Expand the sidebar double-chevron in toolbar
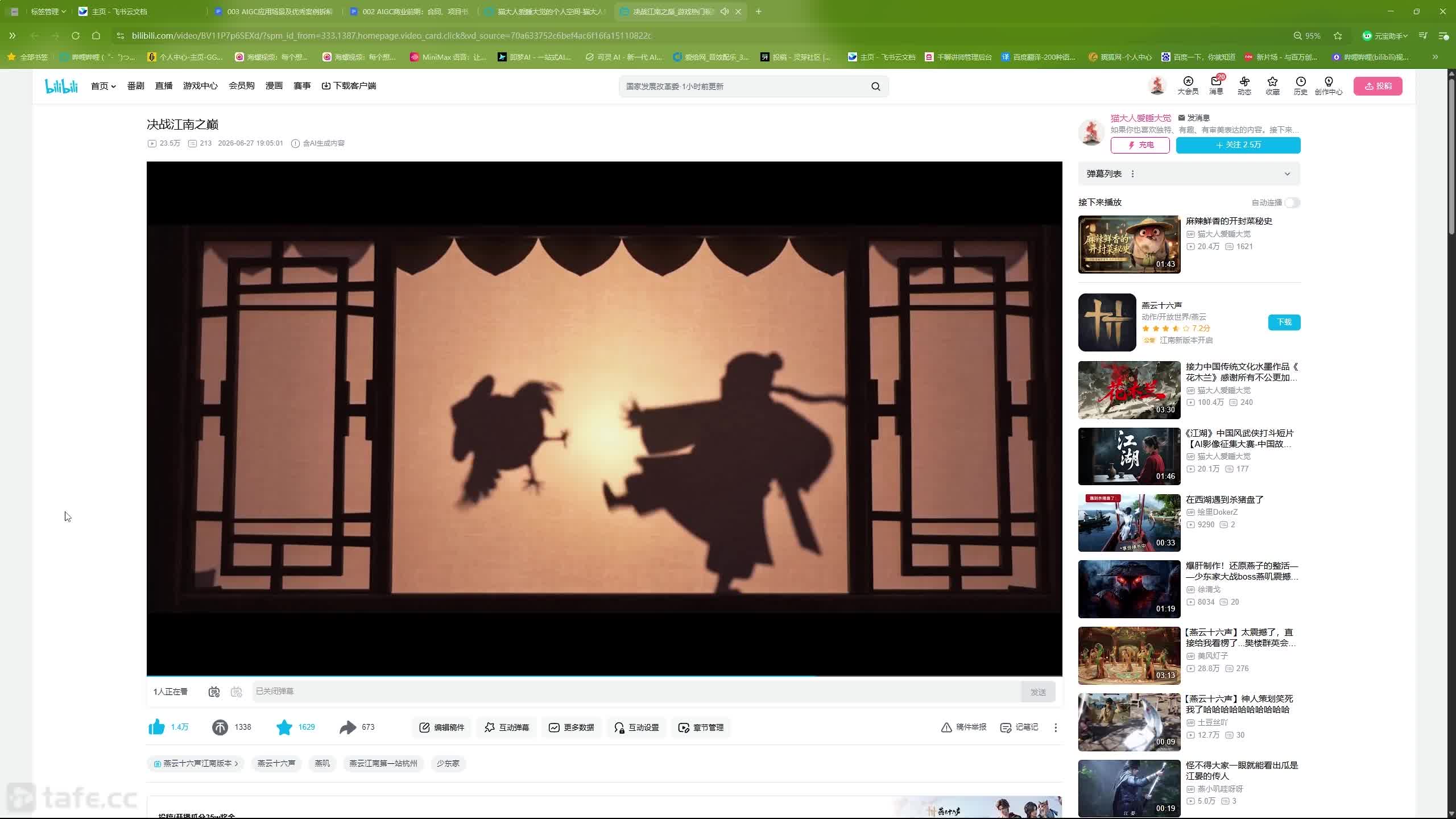 pyautogui.click(x=12, y=36)
